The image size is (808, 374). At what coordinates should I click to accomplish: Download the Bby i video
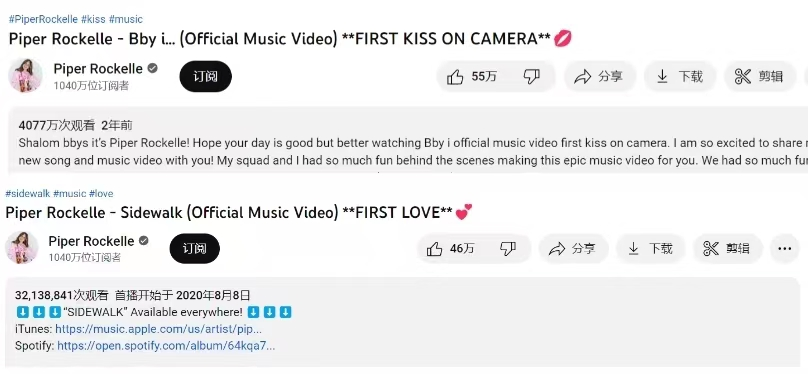(680, 77)
